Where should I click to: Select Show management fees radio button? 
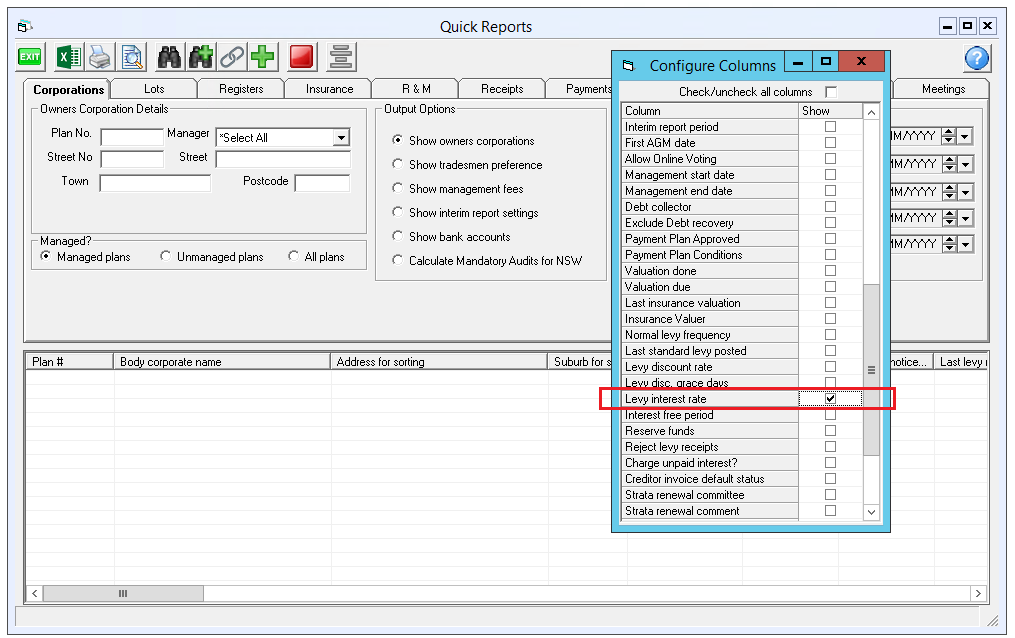point(397,188)
